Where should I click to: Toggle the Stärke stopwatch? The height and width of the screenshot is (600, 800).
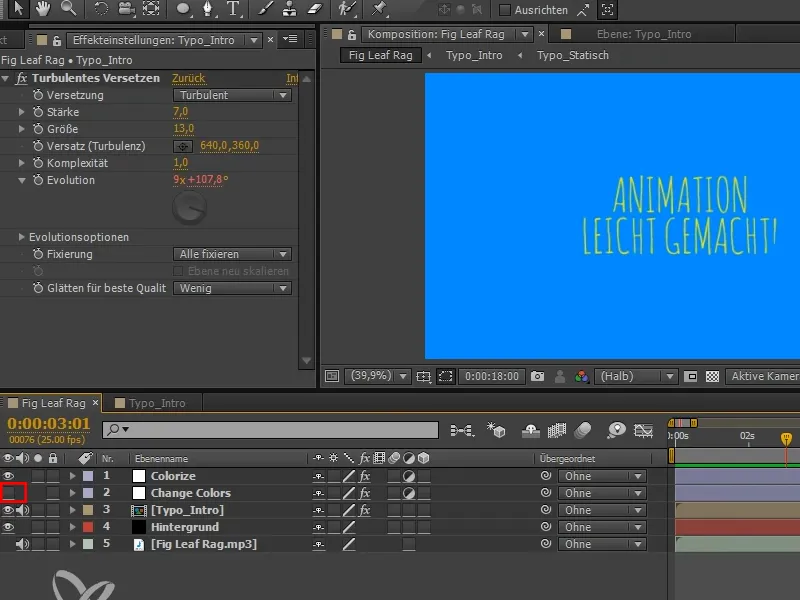pos(38,112)
